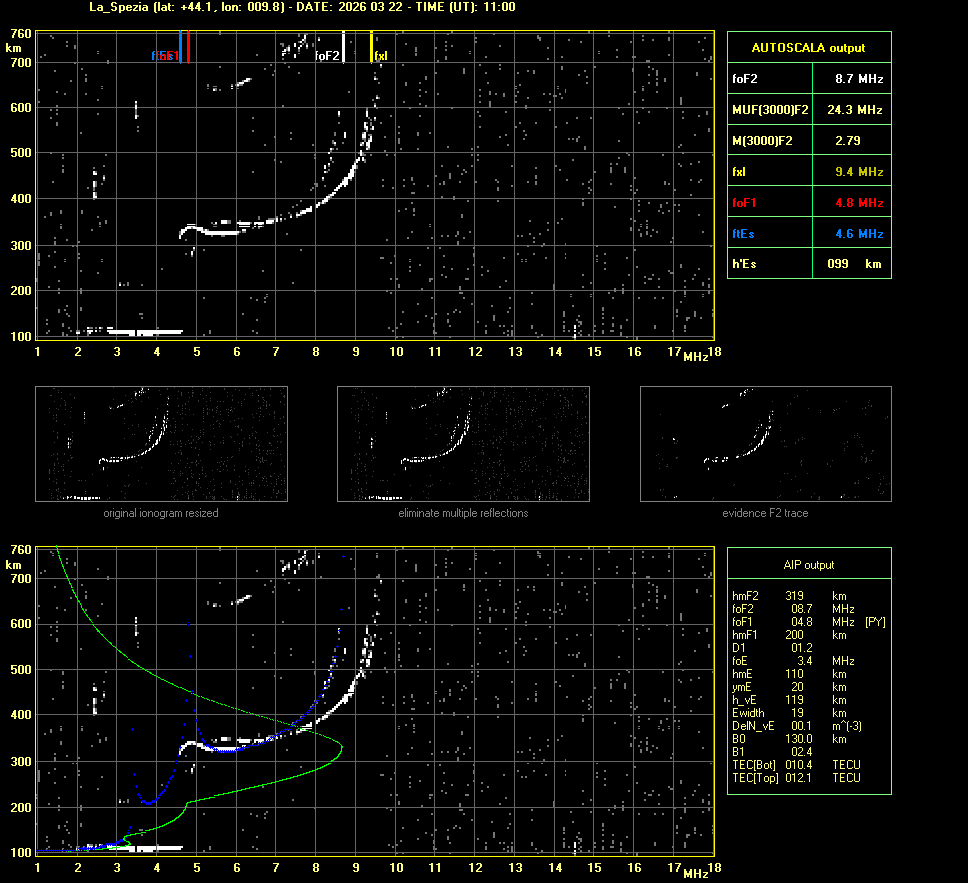This screenshot has width=968, height=883.
Task: Select the blue ftEs 4.6 MHz value
Action: [x=858, y=234]
